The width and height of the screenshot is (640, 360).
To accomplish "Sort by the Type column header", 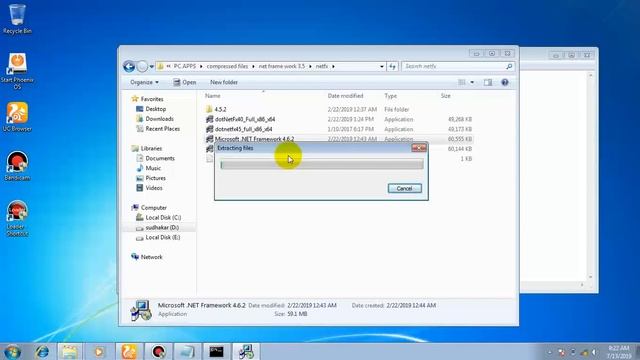I will pyautogui.click(x=391, y=96).
